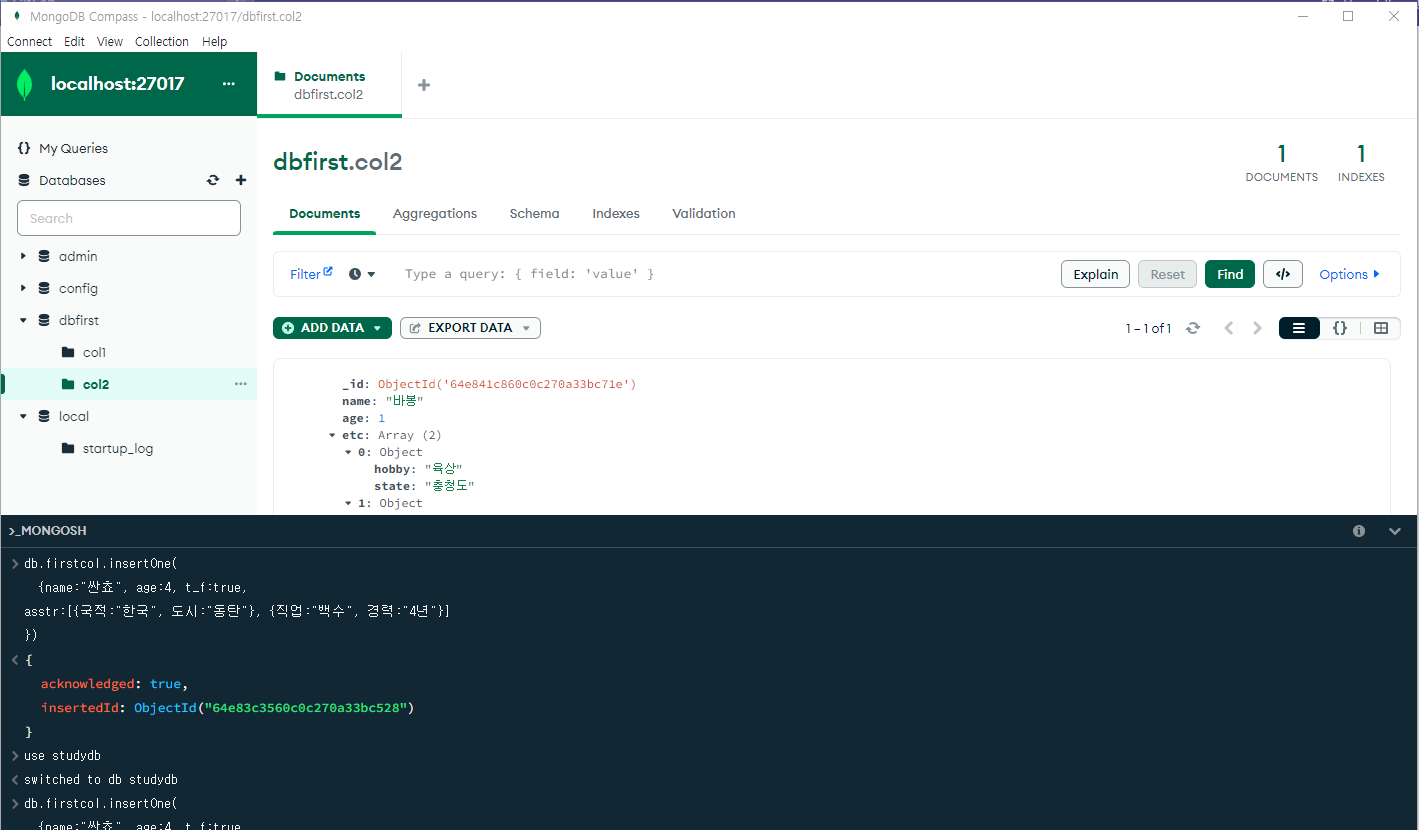Viewport: 1419px width, 830px height.
Task: Switch to JSON view
Action: pyautogui.click(x=1340, y=328)
